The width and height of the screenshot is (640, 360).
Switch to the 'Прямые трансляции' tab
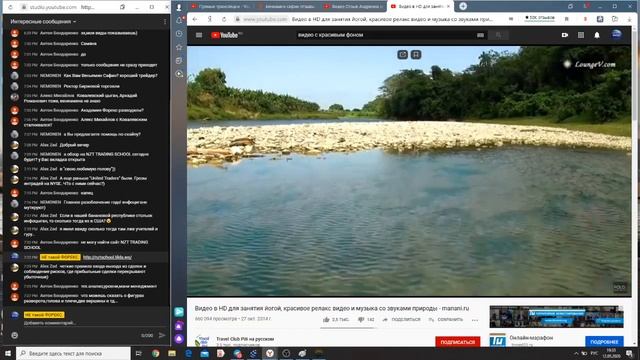[x=221, y=7]
